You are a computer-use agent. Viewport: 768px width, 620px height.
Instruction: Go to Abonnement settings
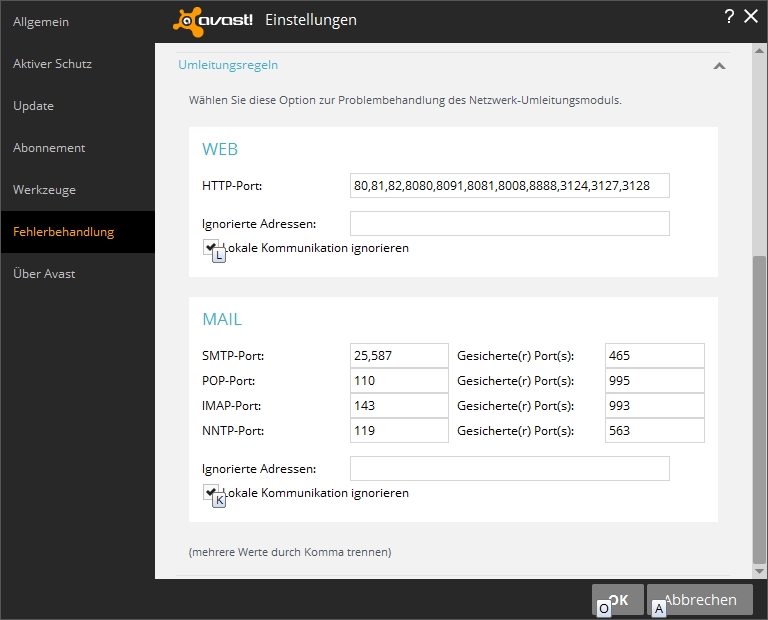click(49, 147)
